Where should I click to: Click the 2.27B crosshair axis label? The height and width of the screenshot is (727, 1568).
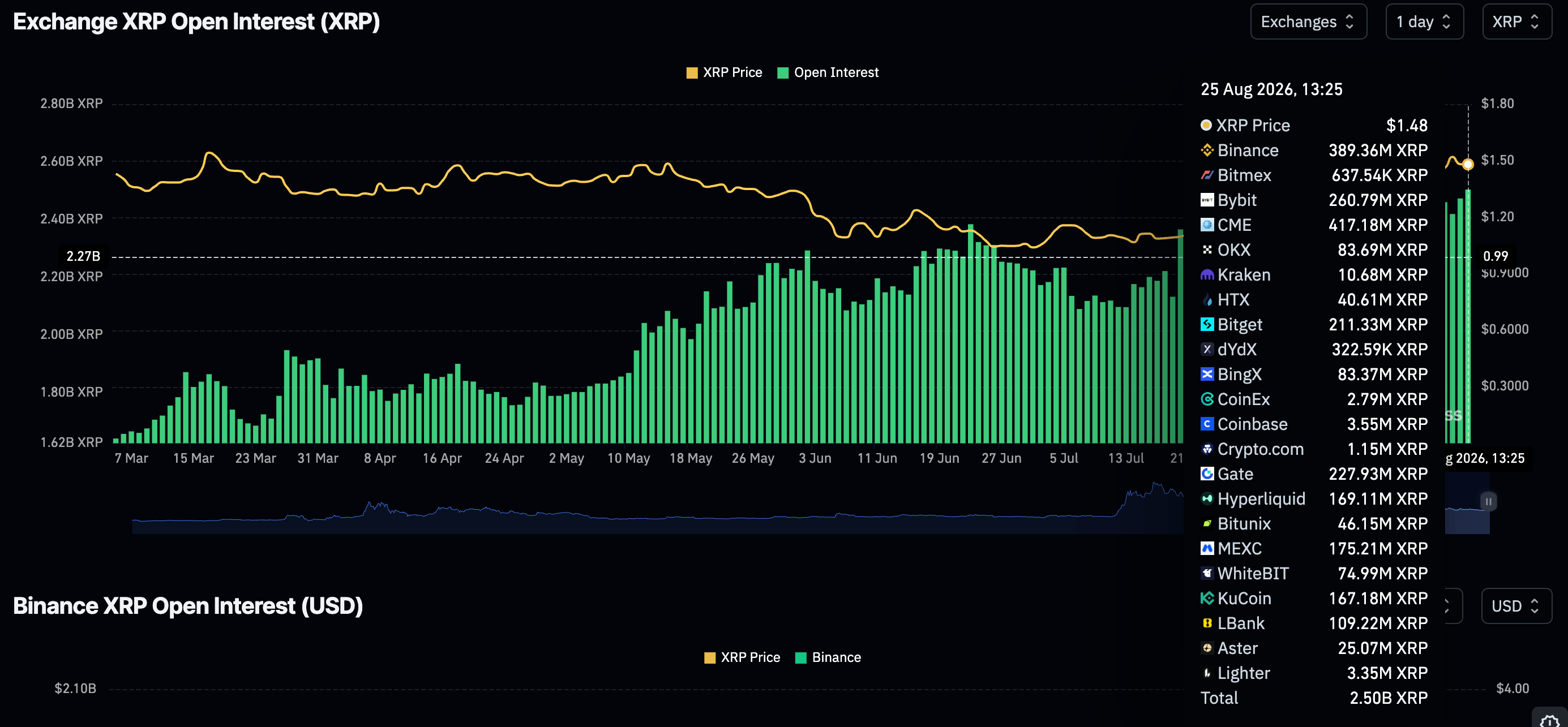[83, 256]
